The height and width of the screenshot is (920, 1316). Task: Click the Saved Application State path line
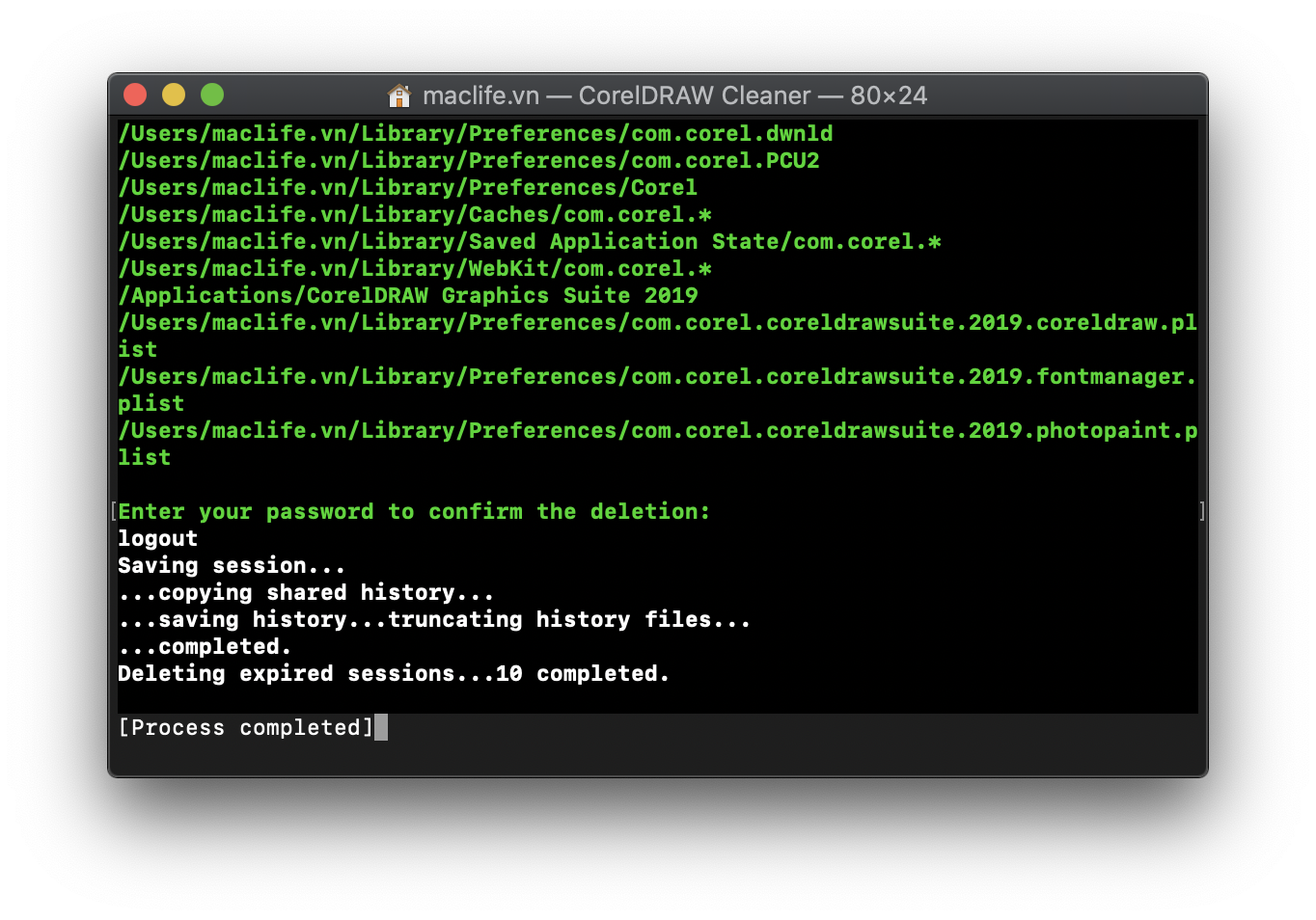pyautogui.click(x=529, y=242)
